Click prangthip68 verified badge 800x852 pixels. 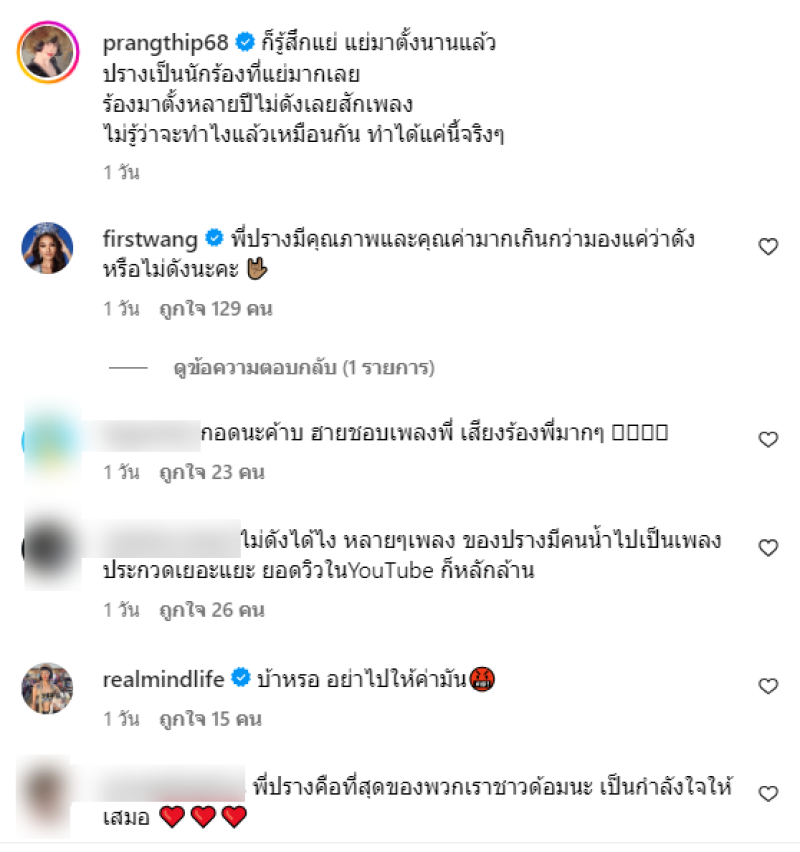(245, 42)
